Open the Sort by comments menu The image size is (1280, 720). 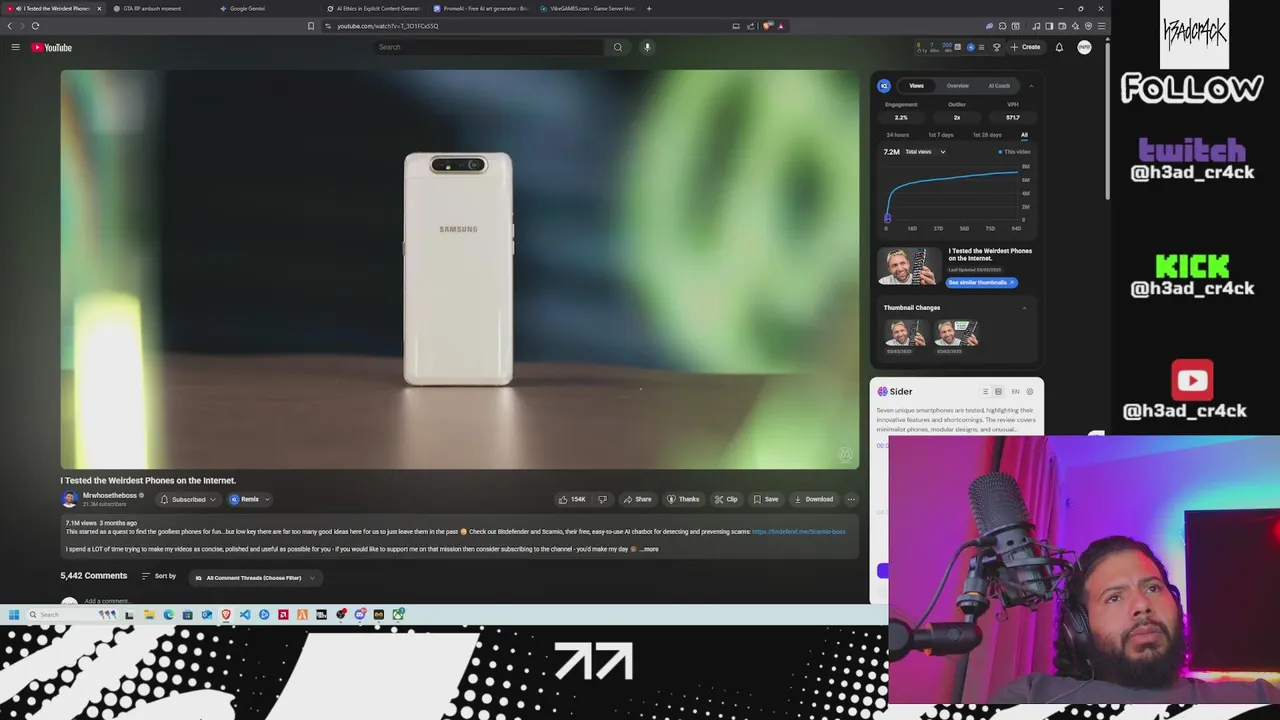[159, 576]
